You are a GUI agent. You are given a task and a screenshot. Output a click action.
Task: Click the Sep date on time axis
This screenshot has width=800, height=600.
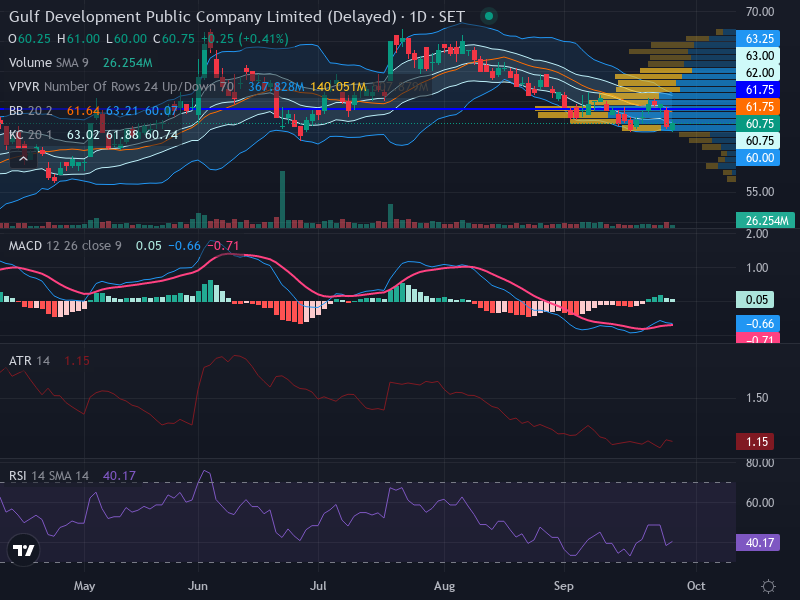(x=564, y=586)
